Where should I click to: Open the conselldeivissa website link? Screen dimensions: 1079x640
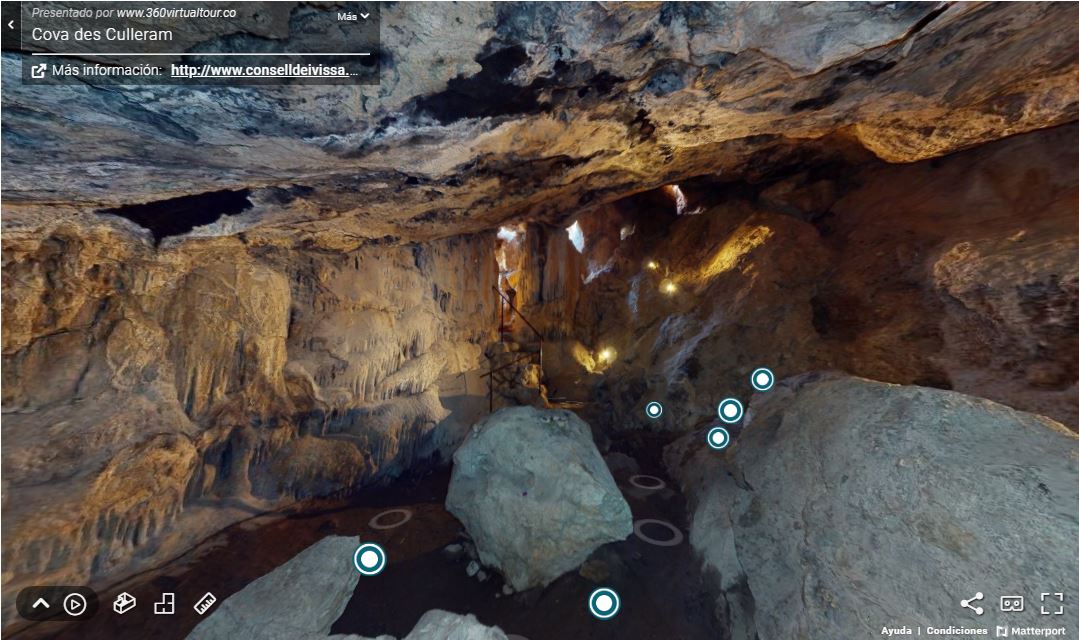(264, 70)
